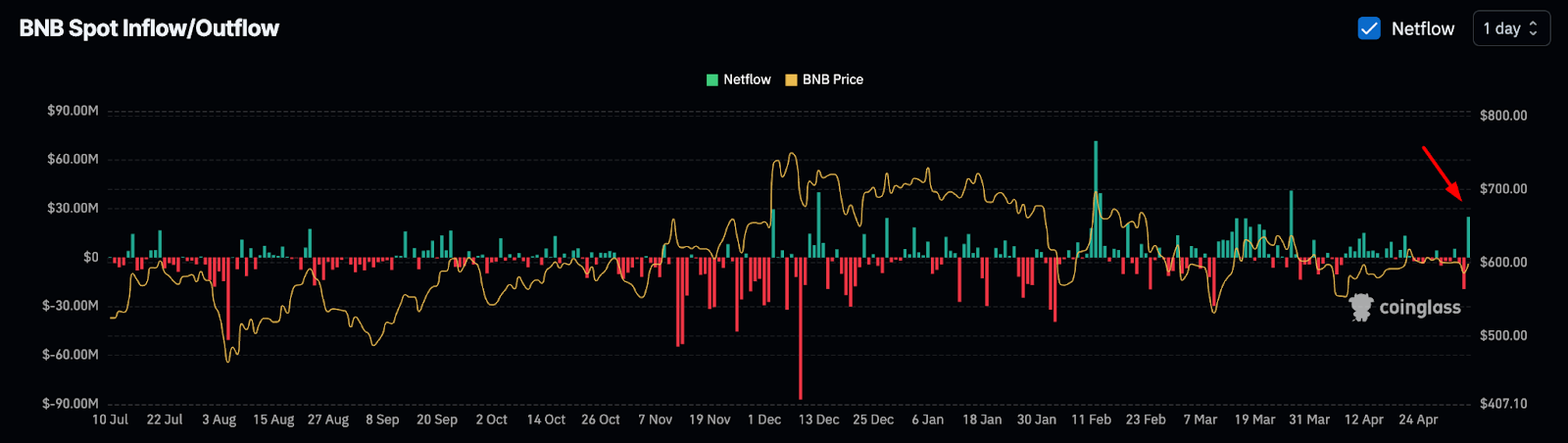Click the $800.00 price axis label
This screenshot has height=443, width=1568.
pos(1503,116)
